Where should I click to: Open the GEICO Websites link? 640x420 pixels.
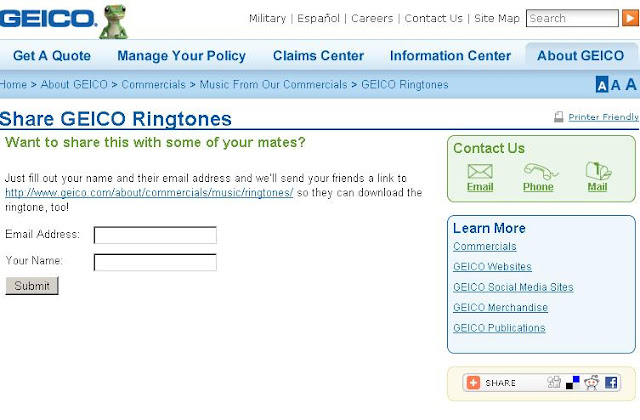pos(492,267)
